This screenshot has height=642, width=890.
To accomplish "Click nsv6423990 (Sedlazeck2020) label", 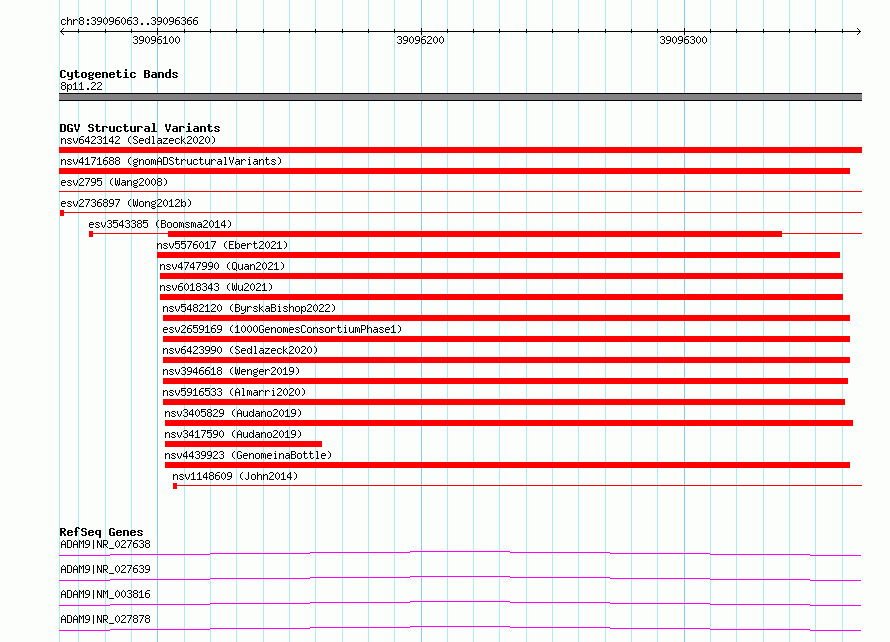I will pos(240,350).
